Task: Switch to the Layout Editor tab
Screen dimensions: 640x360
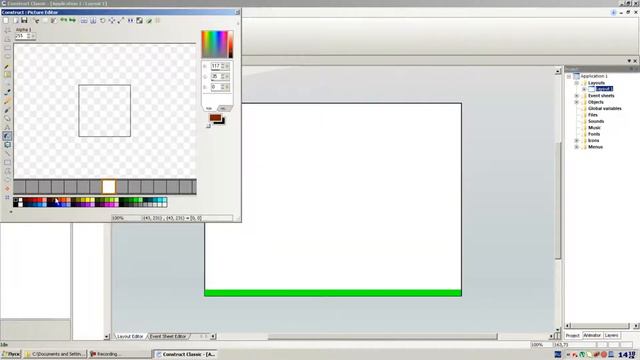Action: [x=130, y=336]
